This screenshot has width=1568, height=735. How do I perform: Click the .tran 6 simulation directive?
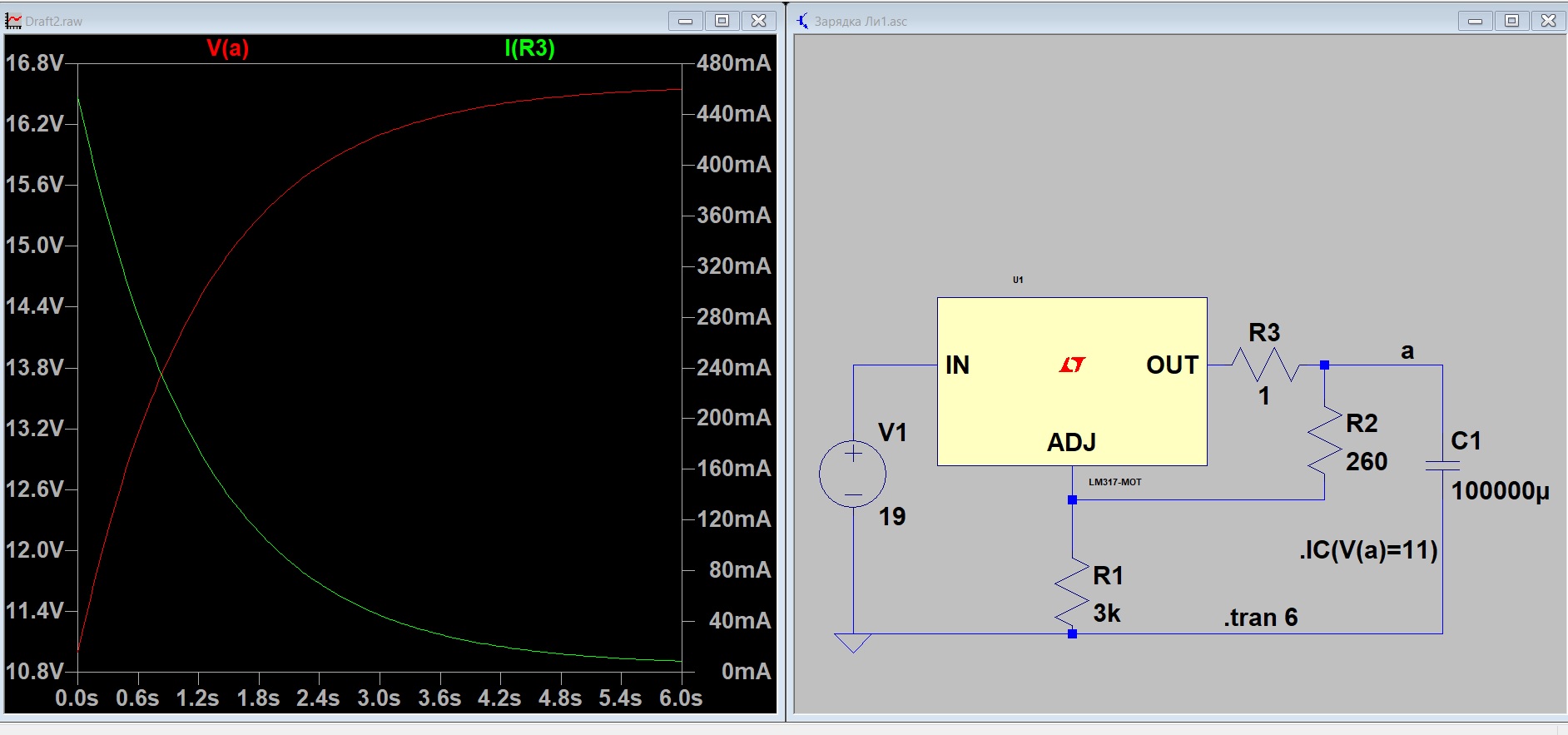click(x=1260, y=618)
